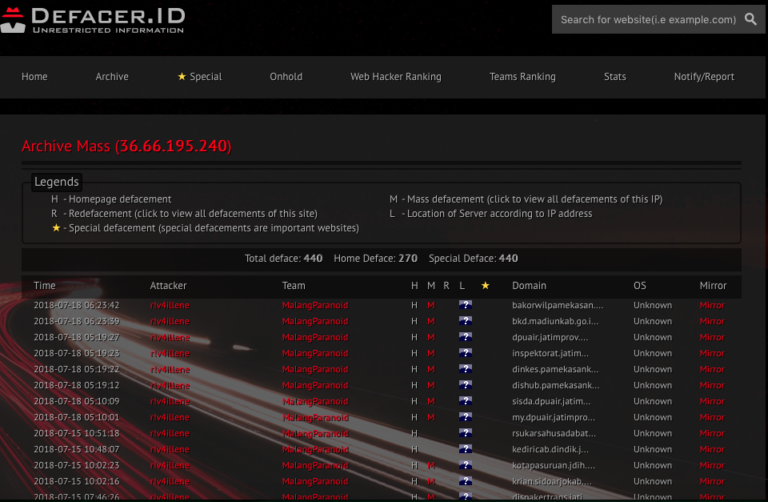768x502 pixels.
Task: Click location flag for rsukarsahusadabat row
Action: click(465, 433)
